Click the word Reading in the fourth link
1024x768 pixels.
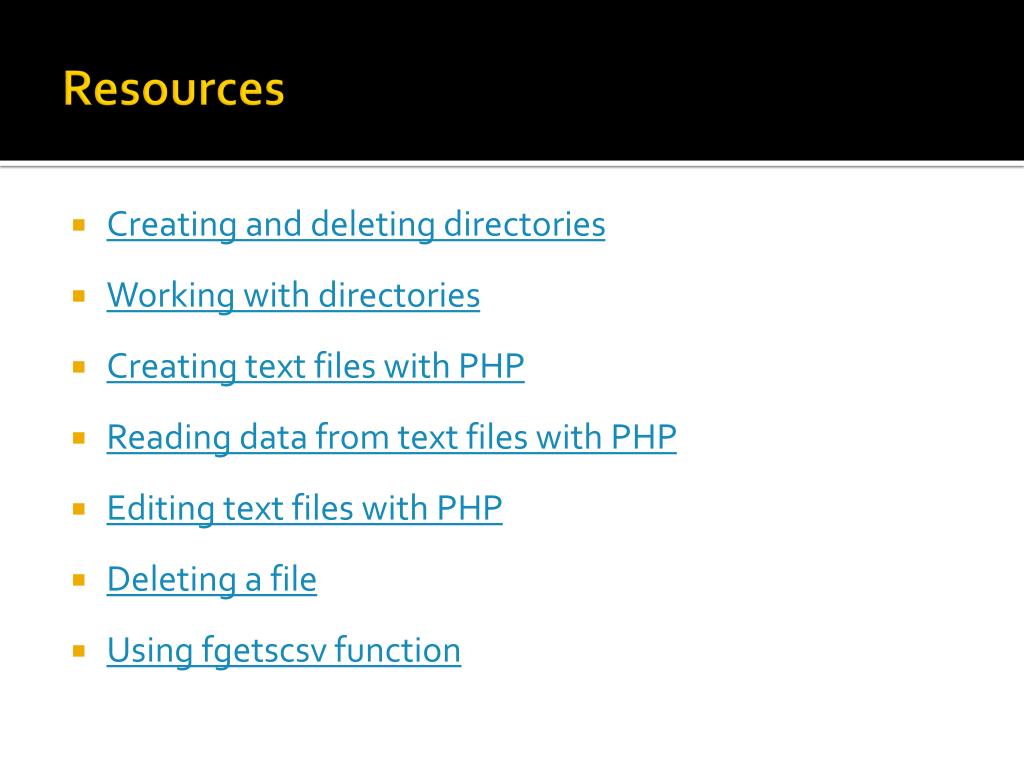168,437
